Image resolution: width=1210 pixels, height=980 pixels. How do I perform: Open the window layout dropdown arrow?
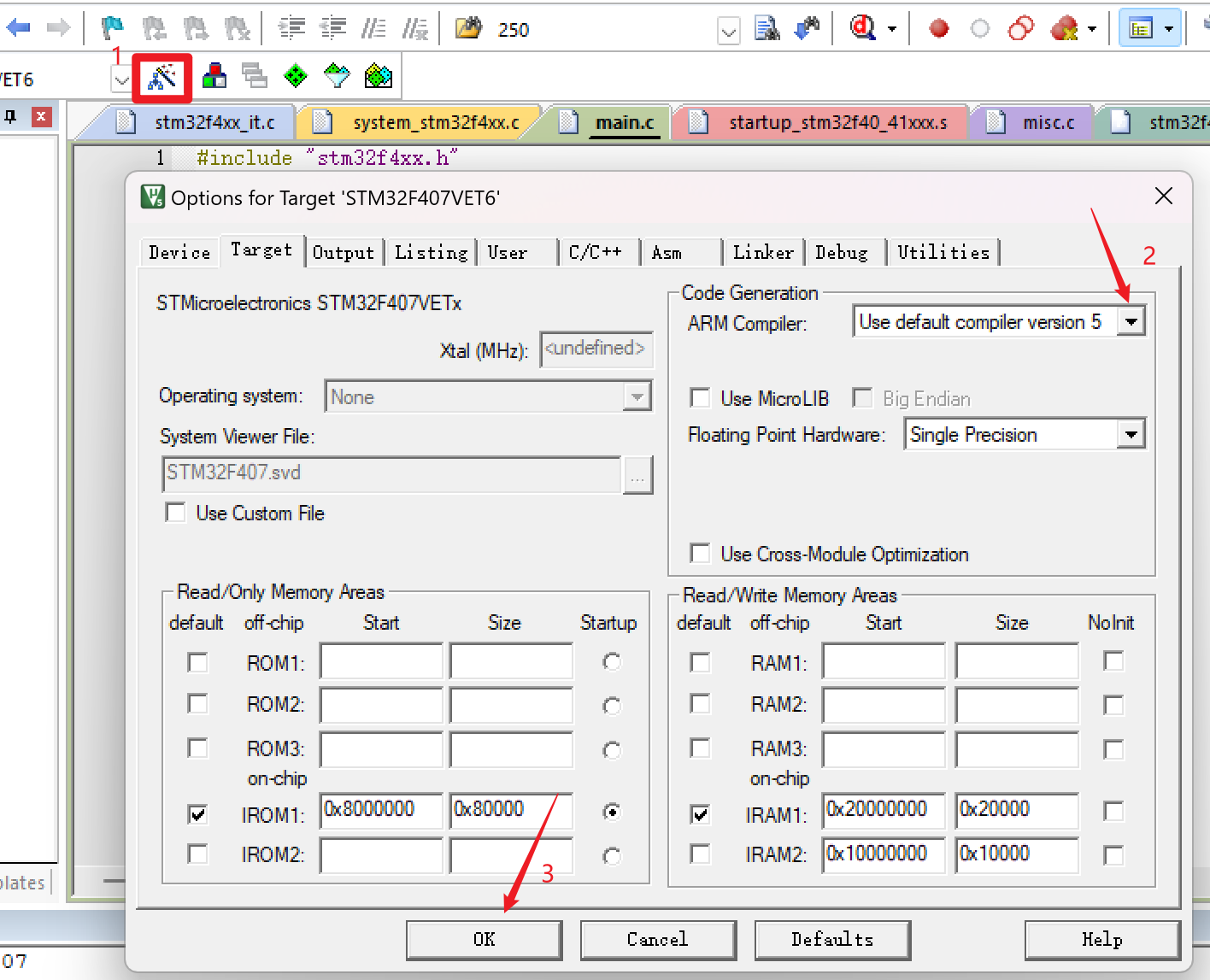[1170, 29]
